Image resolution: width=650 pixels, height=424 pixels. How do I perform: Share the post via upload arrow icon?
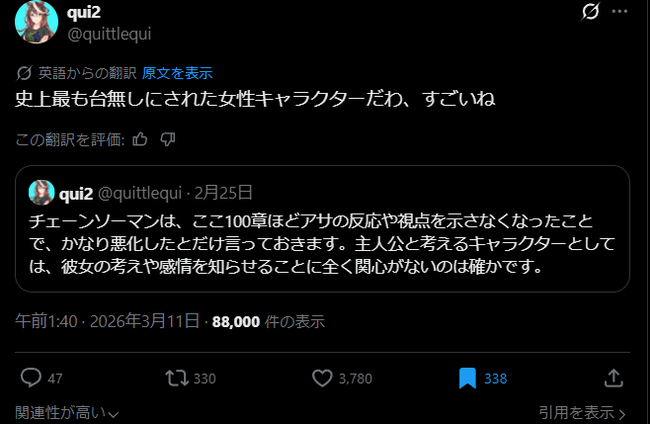pyautogui.click(x=614, y=378)
